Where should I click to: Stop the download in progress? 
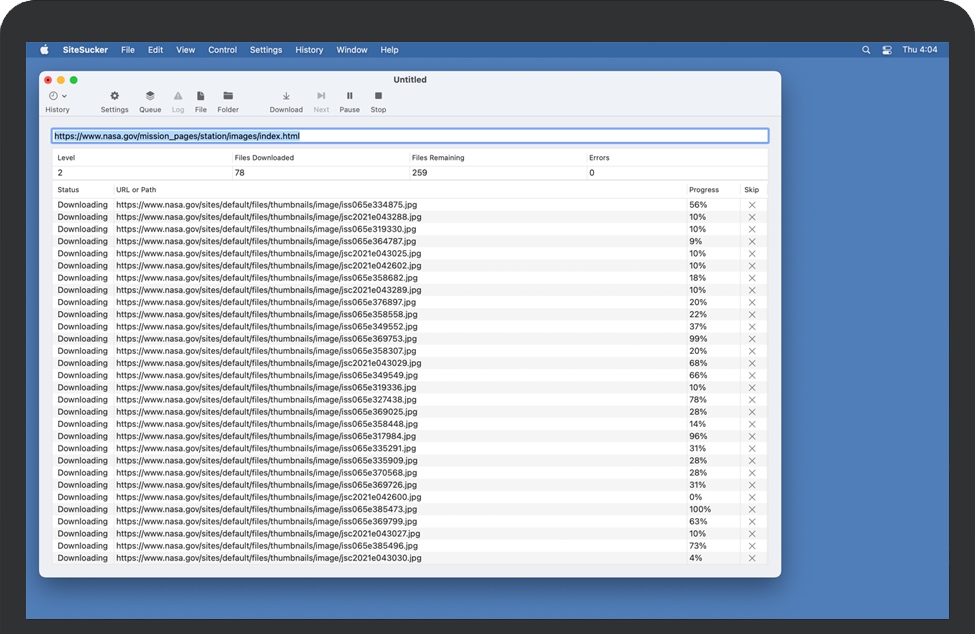tap(378, 96)
